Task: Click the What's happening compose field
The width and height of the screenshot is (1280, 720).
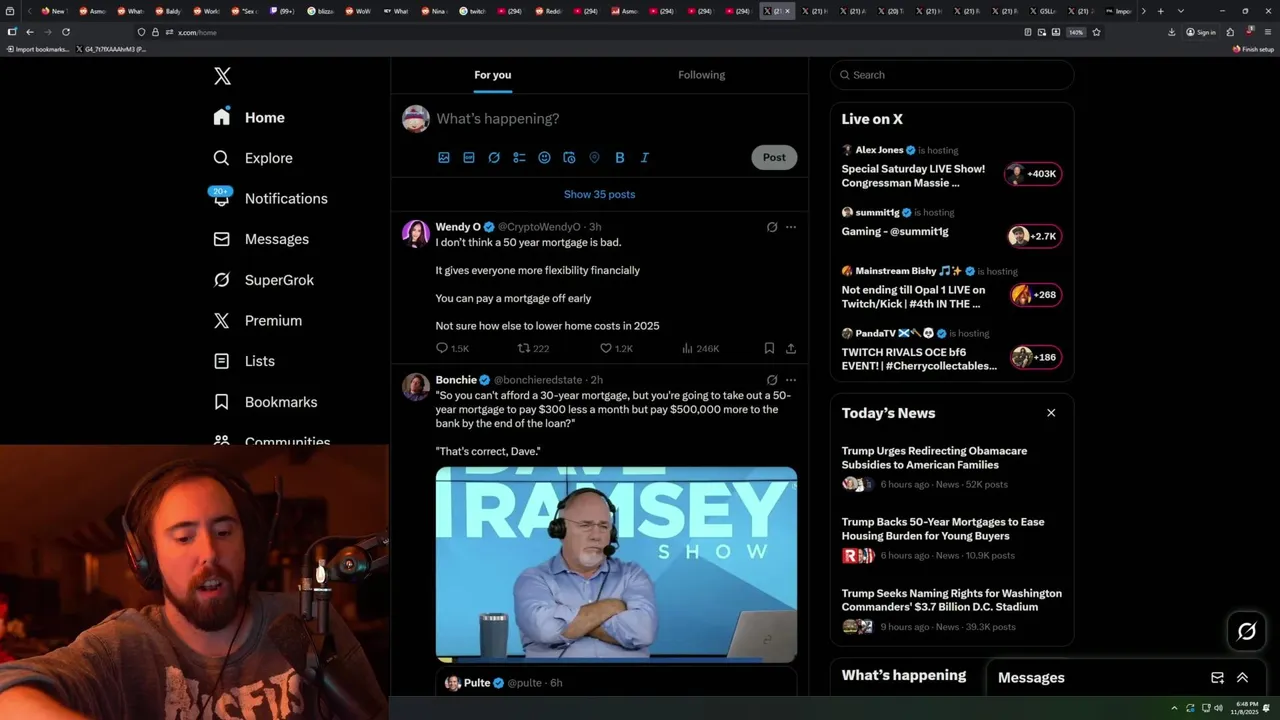Action: coord(615,119)
